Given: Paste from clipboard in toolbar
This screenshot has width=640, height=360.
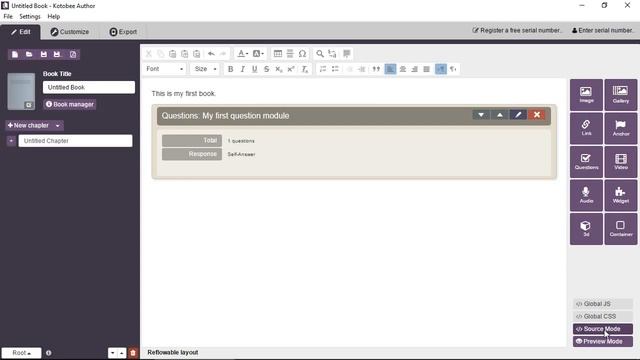Looking at the screenshot, I should click(x=173, y=54).
